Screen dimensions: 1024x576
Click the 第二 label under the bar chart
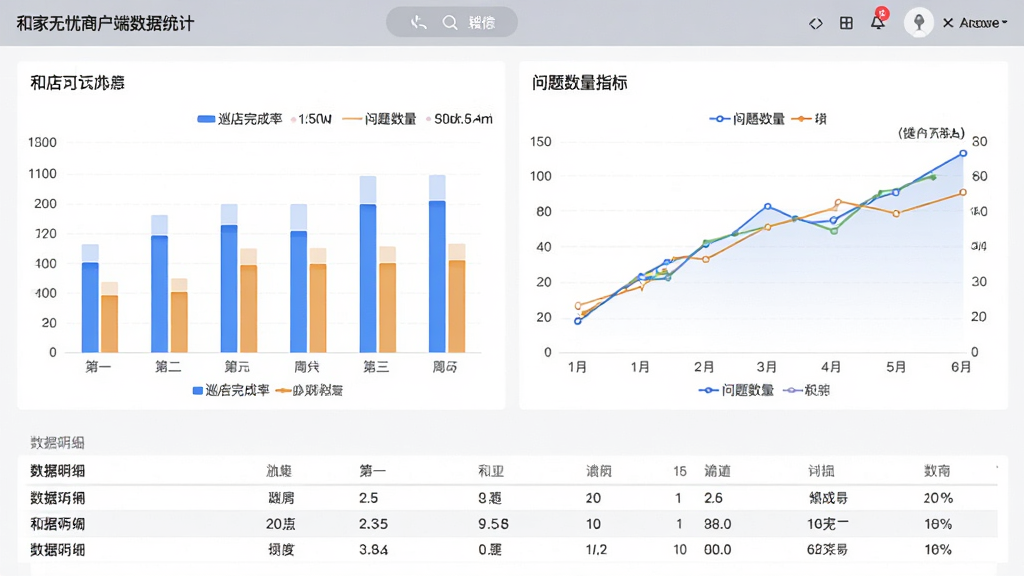click(x=168, y=367)
